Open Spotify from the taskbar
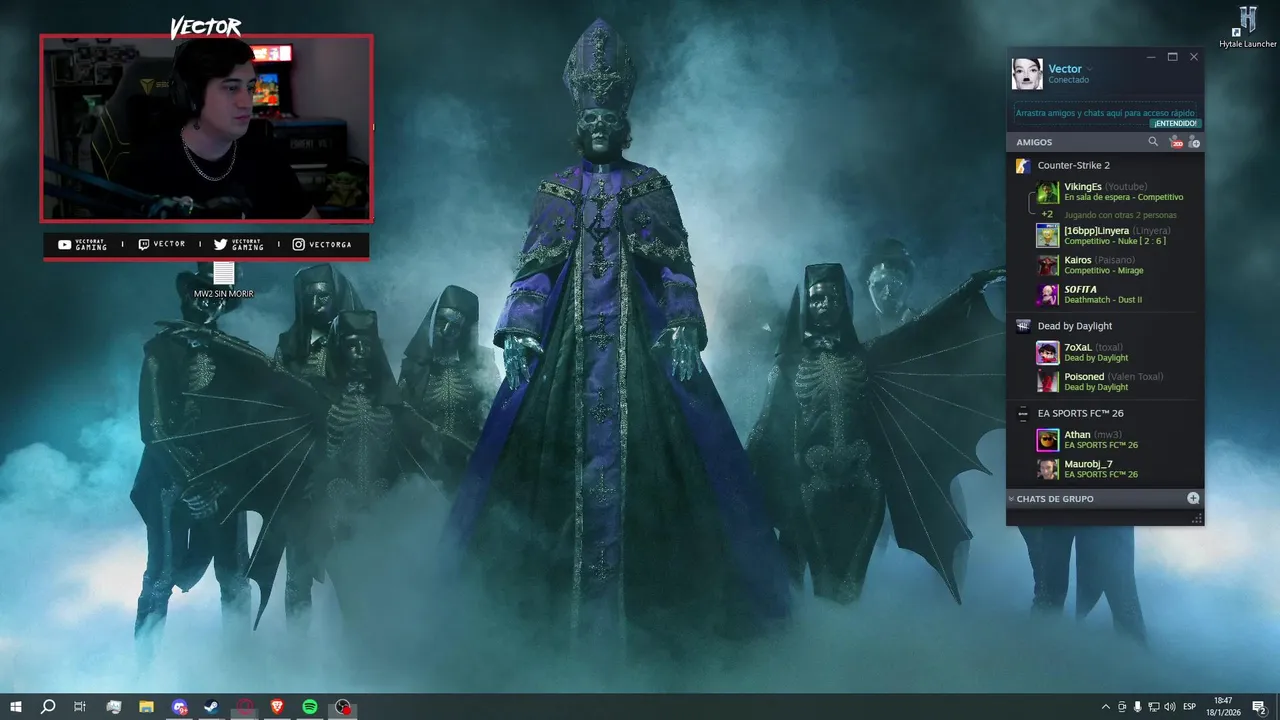Viewport: 1280px width, 720px height. tap(310, 707)
